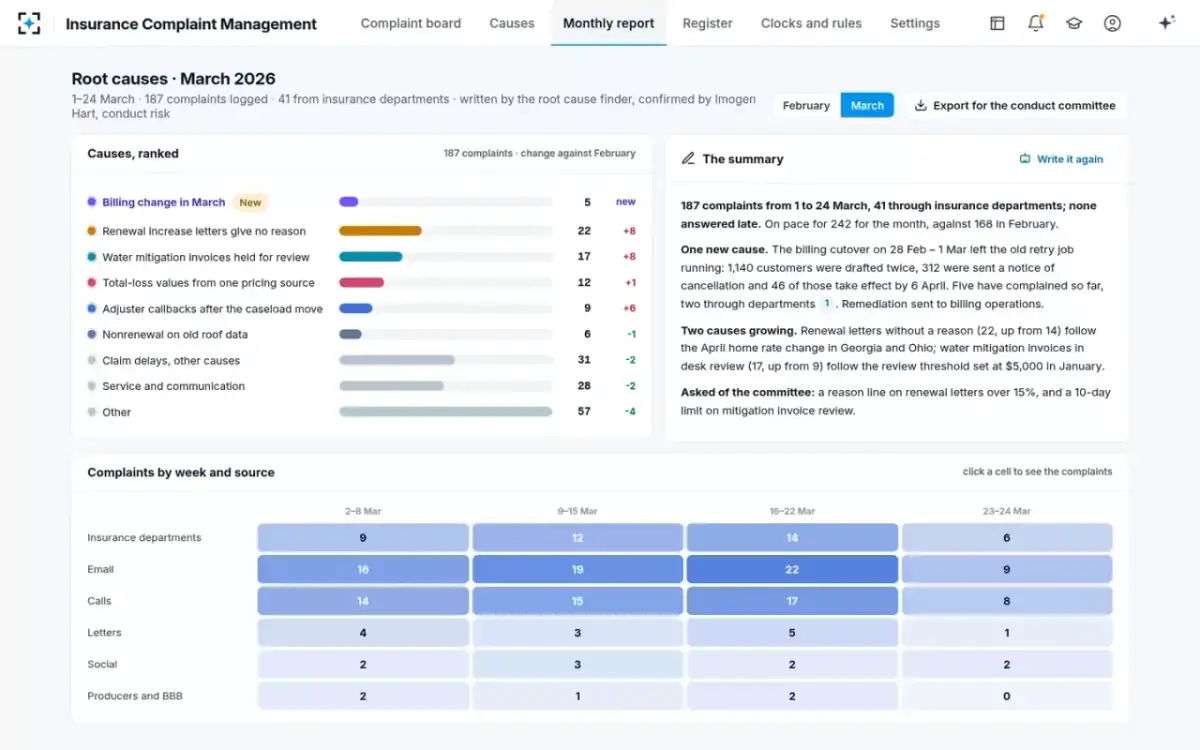Click Write it again
This screenshot has width=1200, height=750.
1061,159
